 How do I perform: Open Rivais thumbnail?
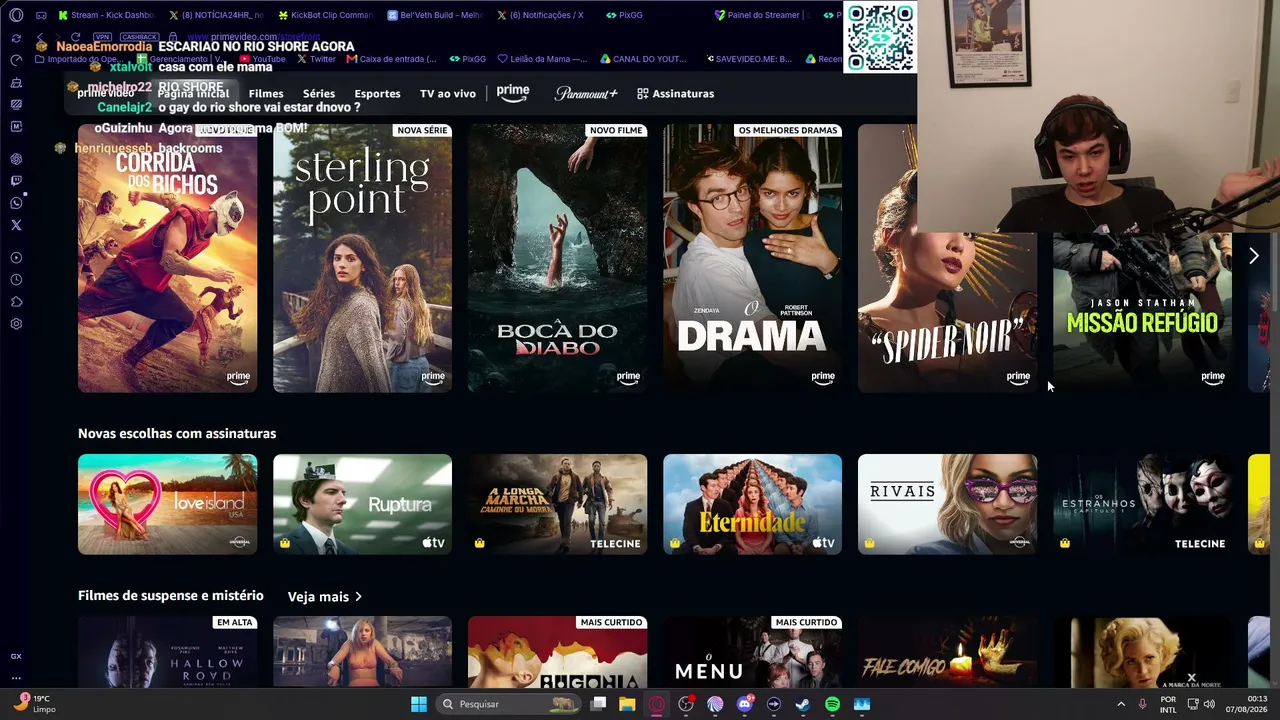click(x=947, y=504)
